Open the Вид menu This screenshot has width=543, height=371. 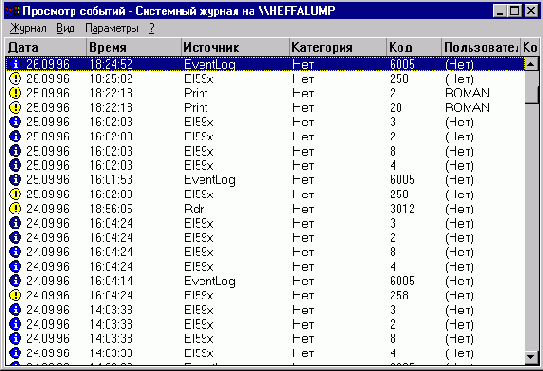(65, 28)
